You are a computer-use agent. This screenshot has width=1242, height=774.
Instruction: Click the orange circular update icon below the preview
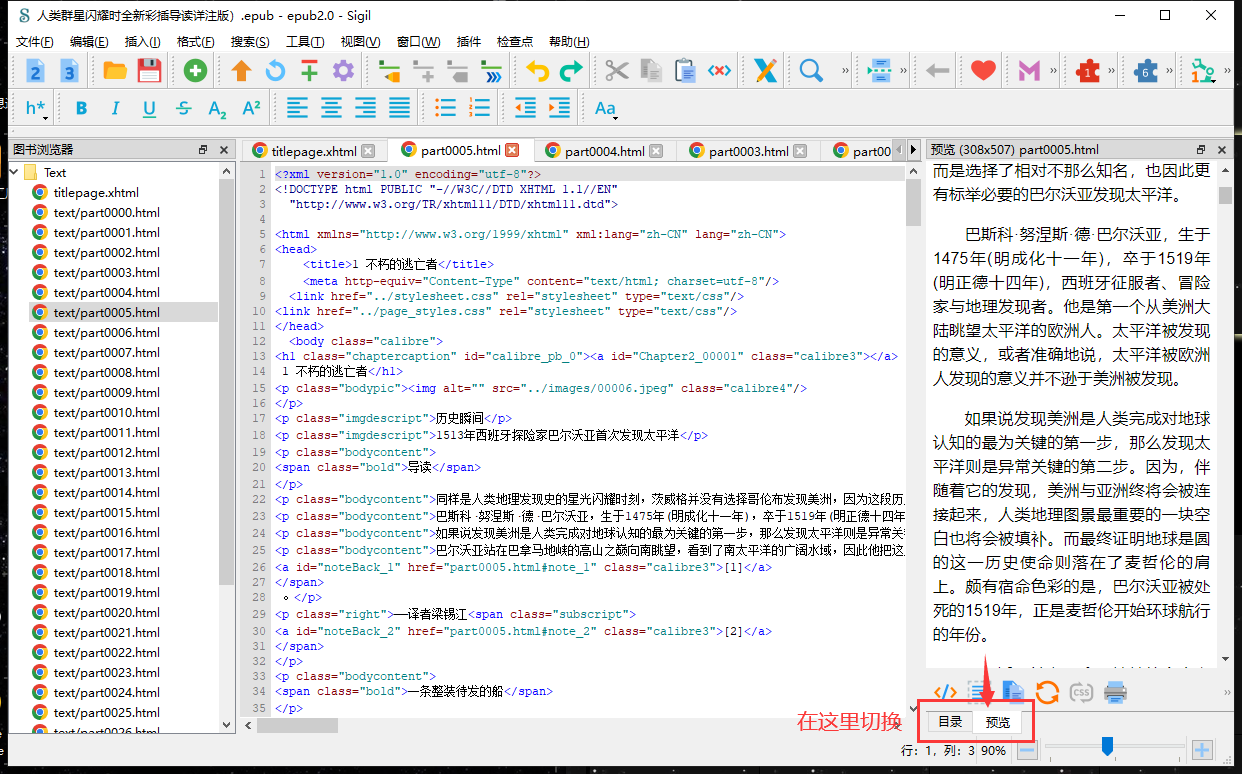point(1047,691)
